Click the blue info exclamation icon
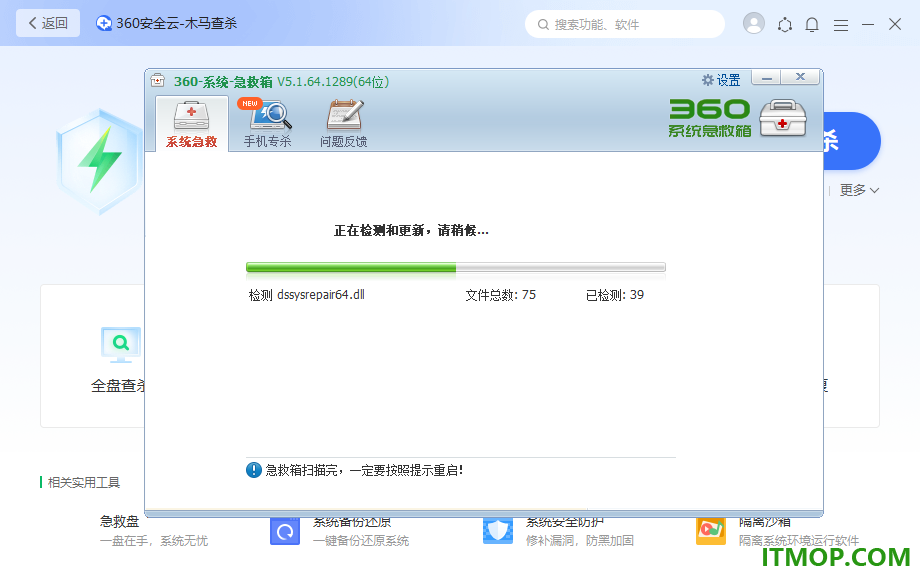The width and height of the screenshot is (920, 580). 253,470
